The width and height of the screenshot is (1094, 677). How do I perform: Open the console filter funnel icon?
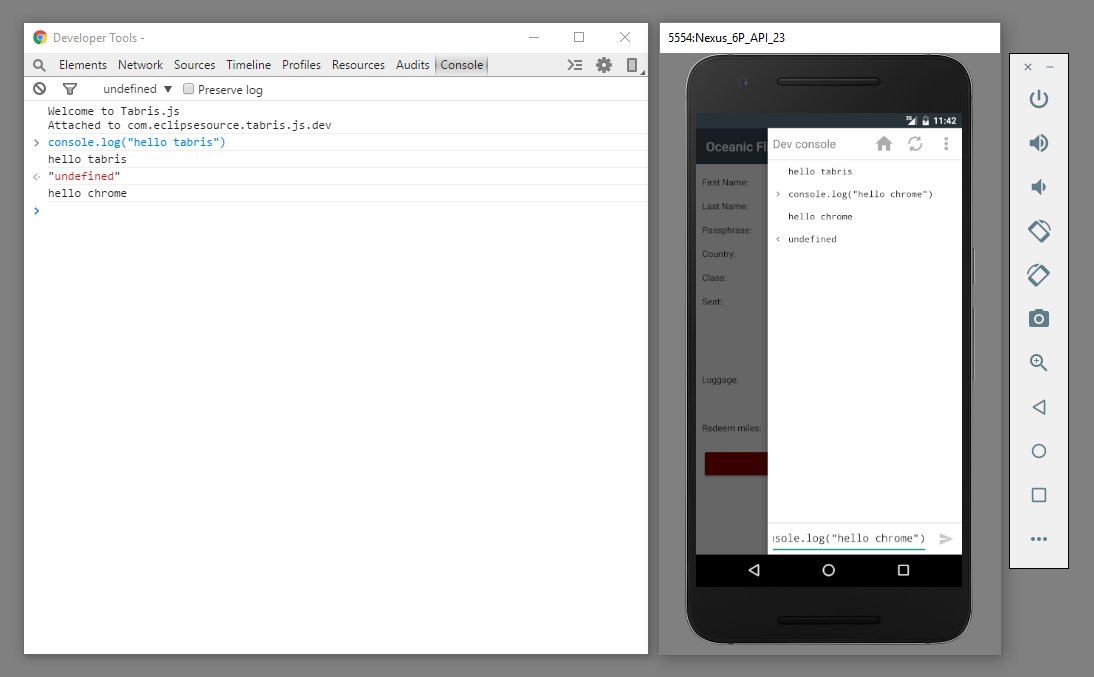pyautogui.click(x=70, y=89)
